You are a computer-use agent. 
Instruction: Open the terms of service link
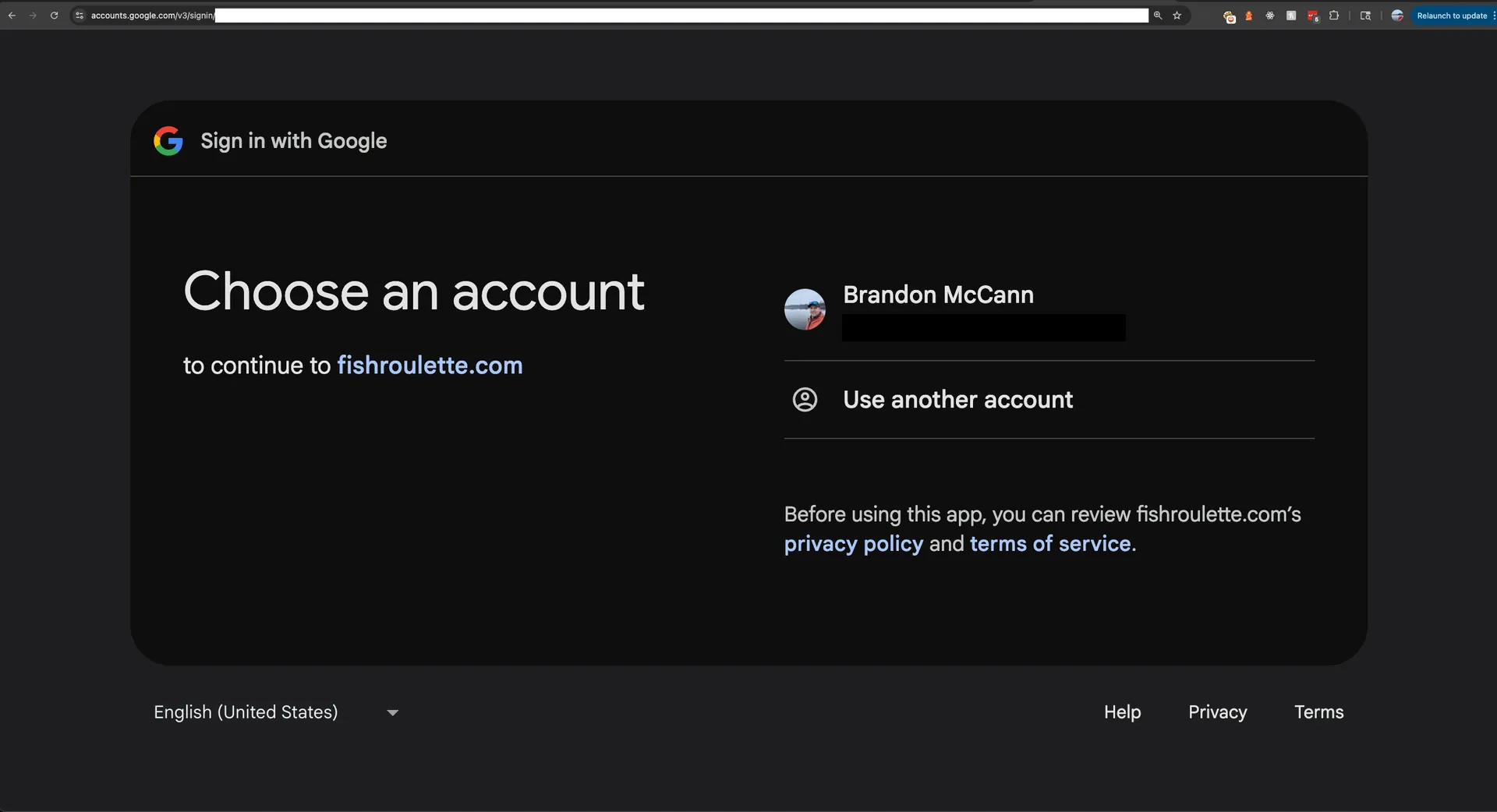(1049, 544)
